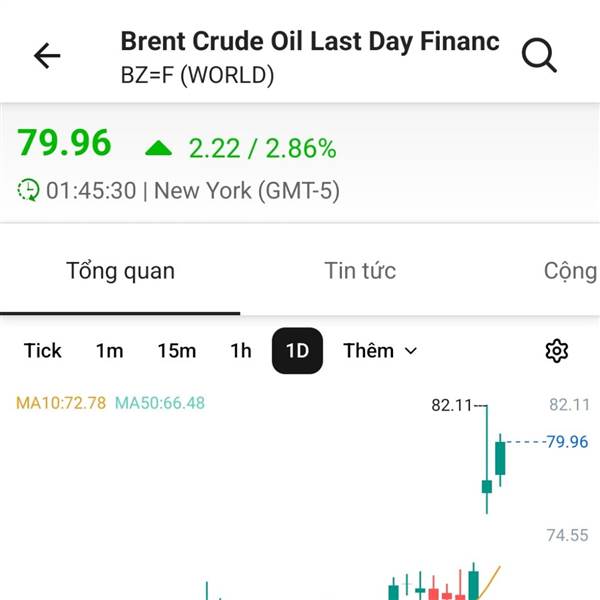
Task: Tap the 79.96 current price axis marker
Action: click(x=567, y=442)
